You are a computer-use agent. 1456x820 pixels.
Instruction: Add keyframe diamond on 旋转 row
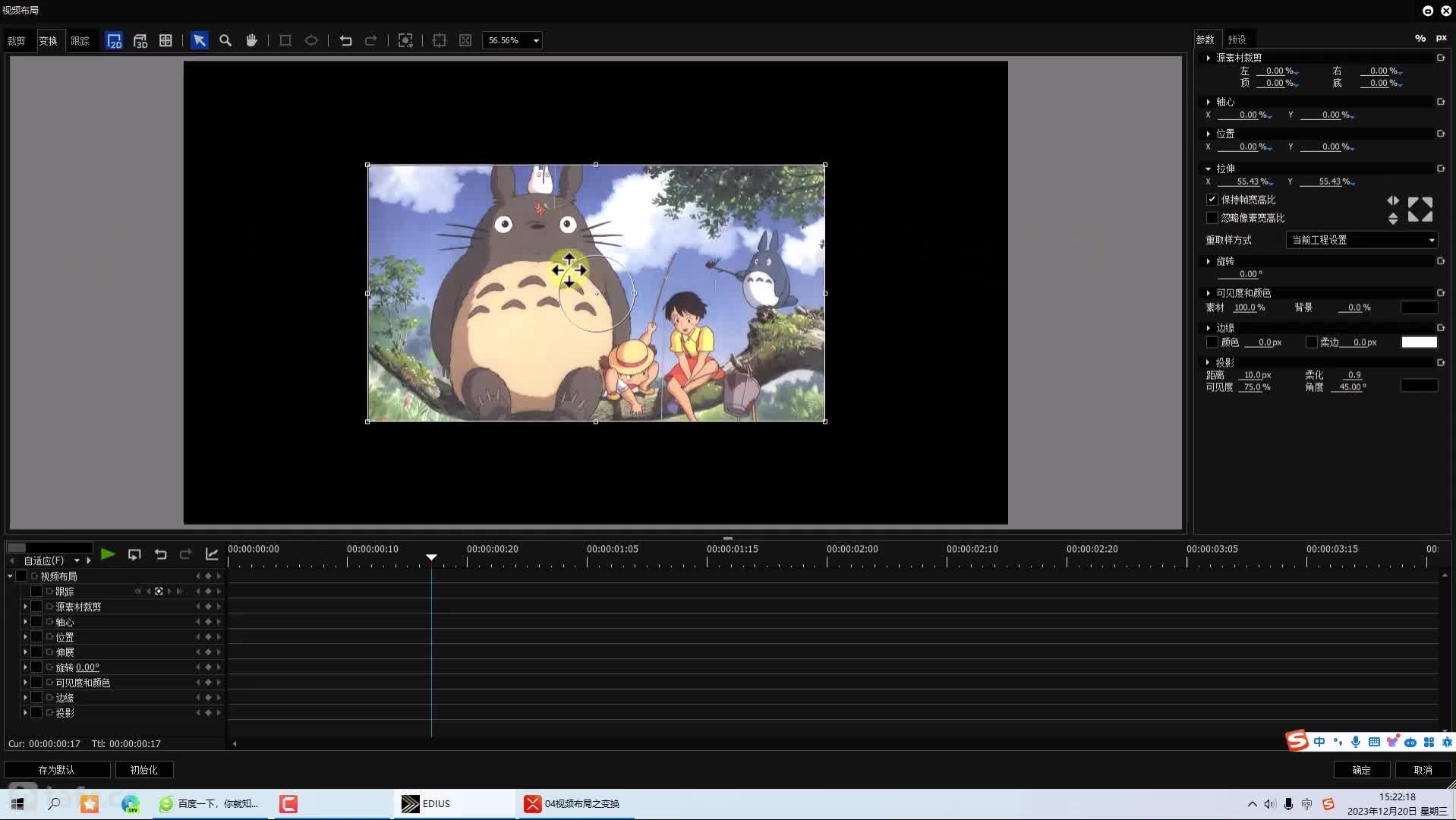208,667
